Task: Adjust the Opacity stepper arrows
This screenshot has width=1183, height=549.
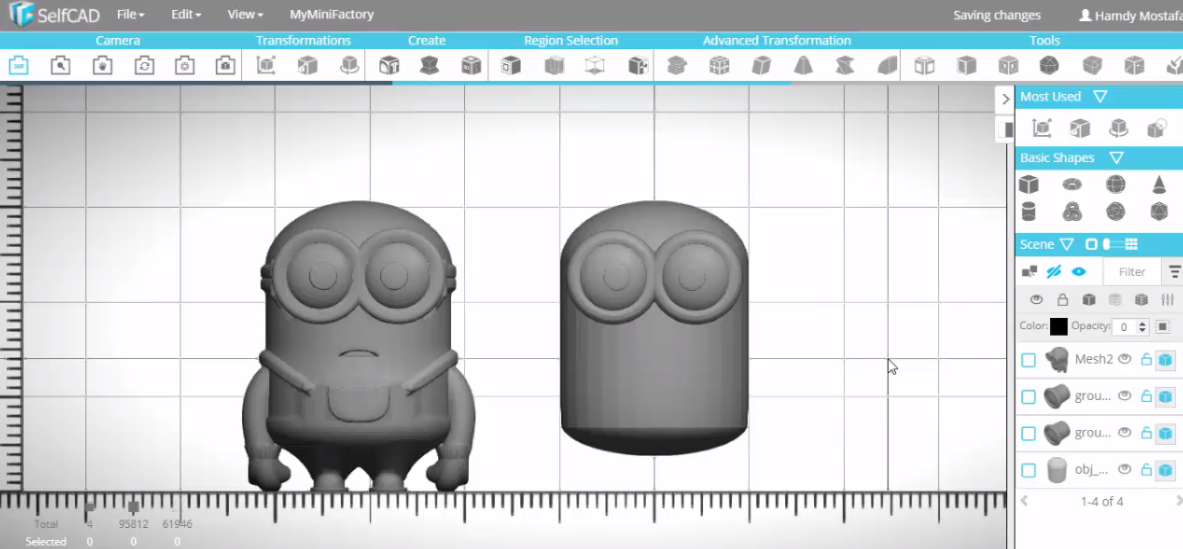Action: (x=1142, y=327)
